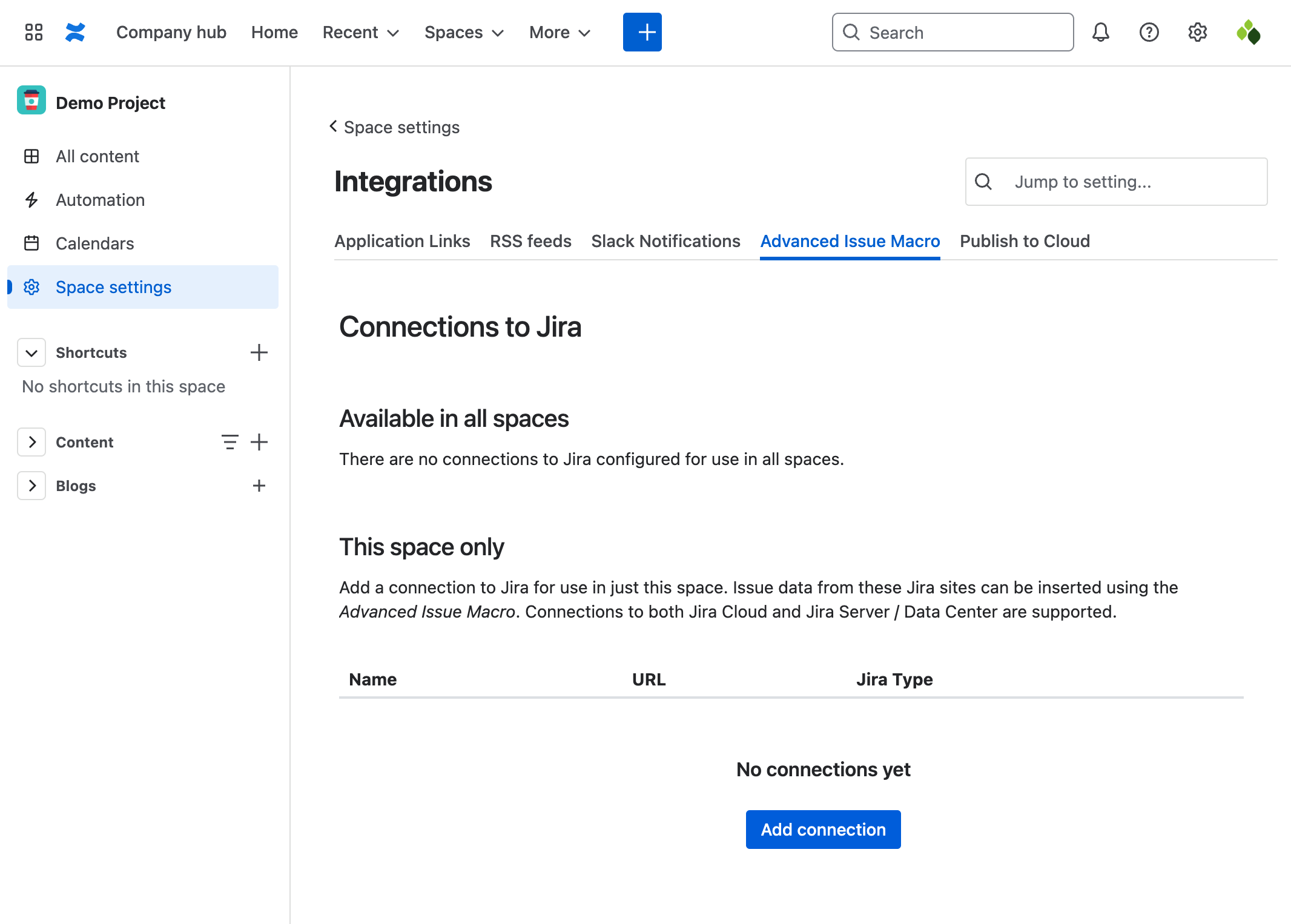1291x924 pixels.
Task: Click the blue Create plus button
Action: (x=642, y=32)
